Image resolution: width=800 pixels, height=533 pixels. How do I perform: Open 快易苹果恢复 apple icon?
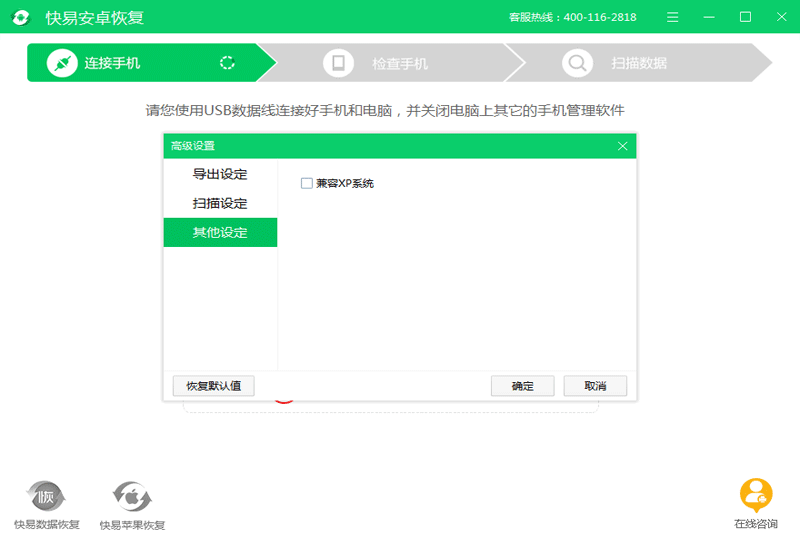tap(132, 496)
